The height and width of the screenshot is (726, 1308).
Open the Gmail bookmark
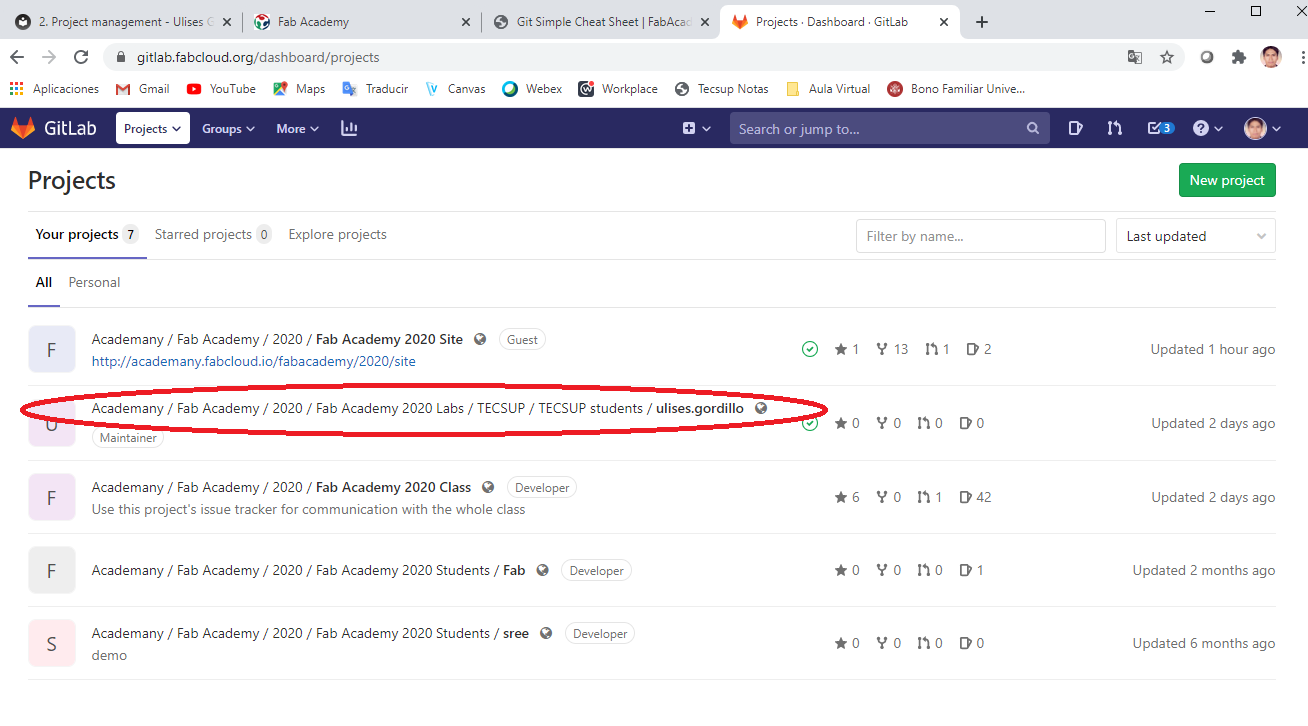pos(142,89)
